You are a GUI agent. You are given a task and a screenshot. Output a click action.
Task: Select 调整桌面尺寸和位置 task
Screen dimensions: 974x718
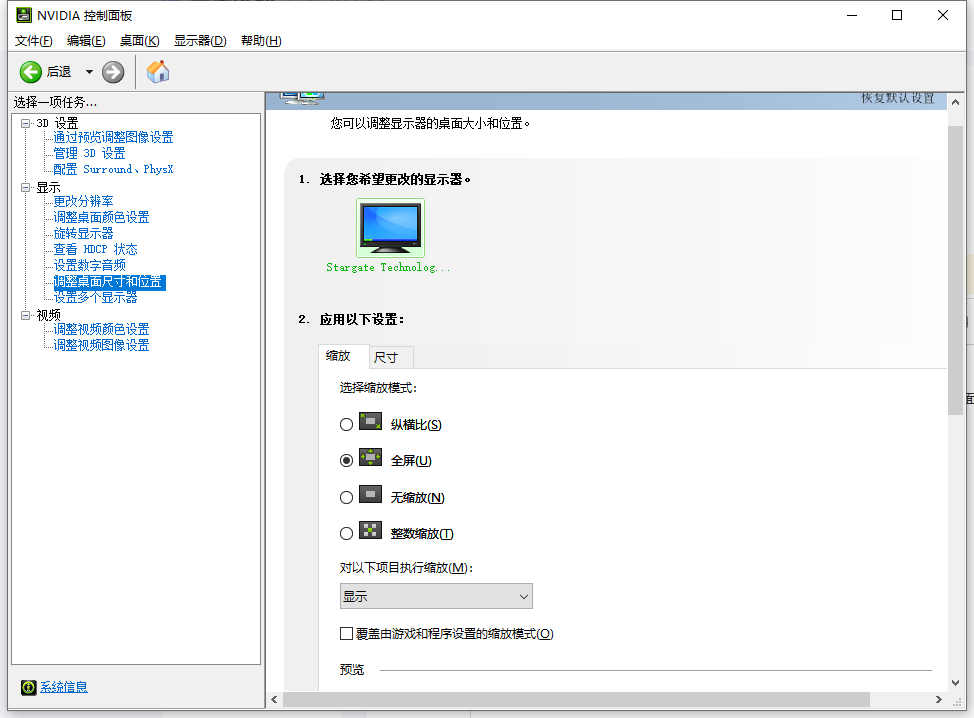[x=109, y=282]
